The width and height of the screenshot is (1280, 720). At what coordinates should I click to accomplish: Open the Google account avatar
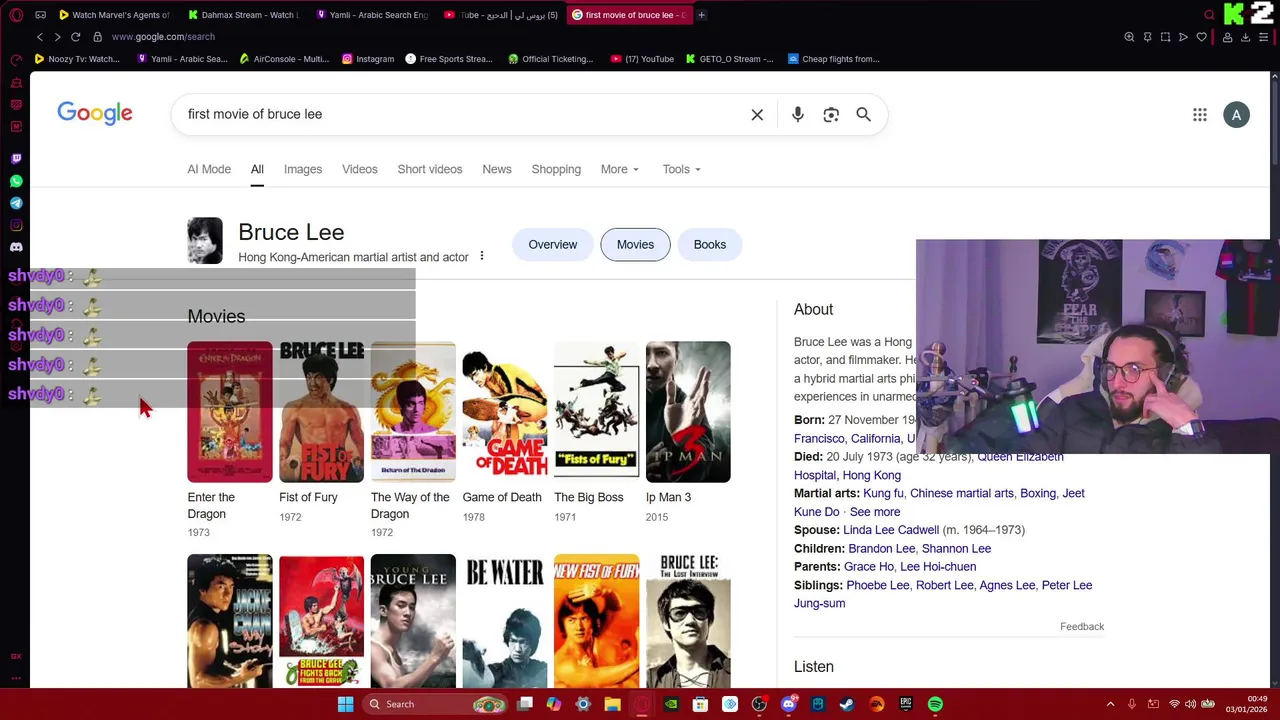1236,115
